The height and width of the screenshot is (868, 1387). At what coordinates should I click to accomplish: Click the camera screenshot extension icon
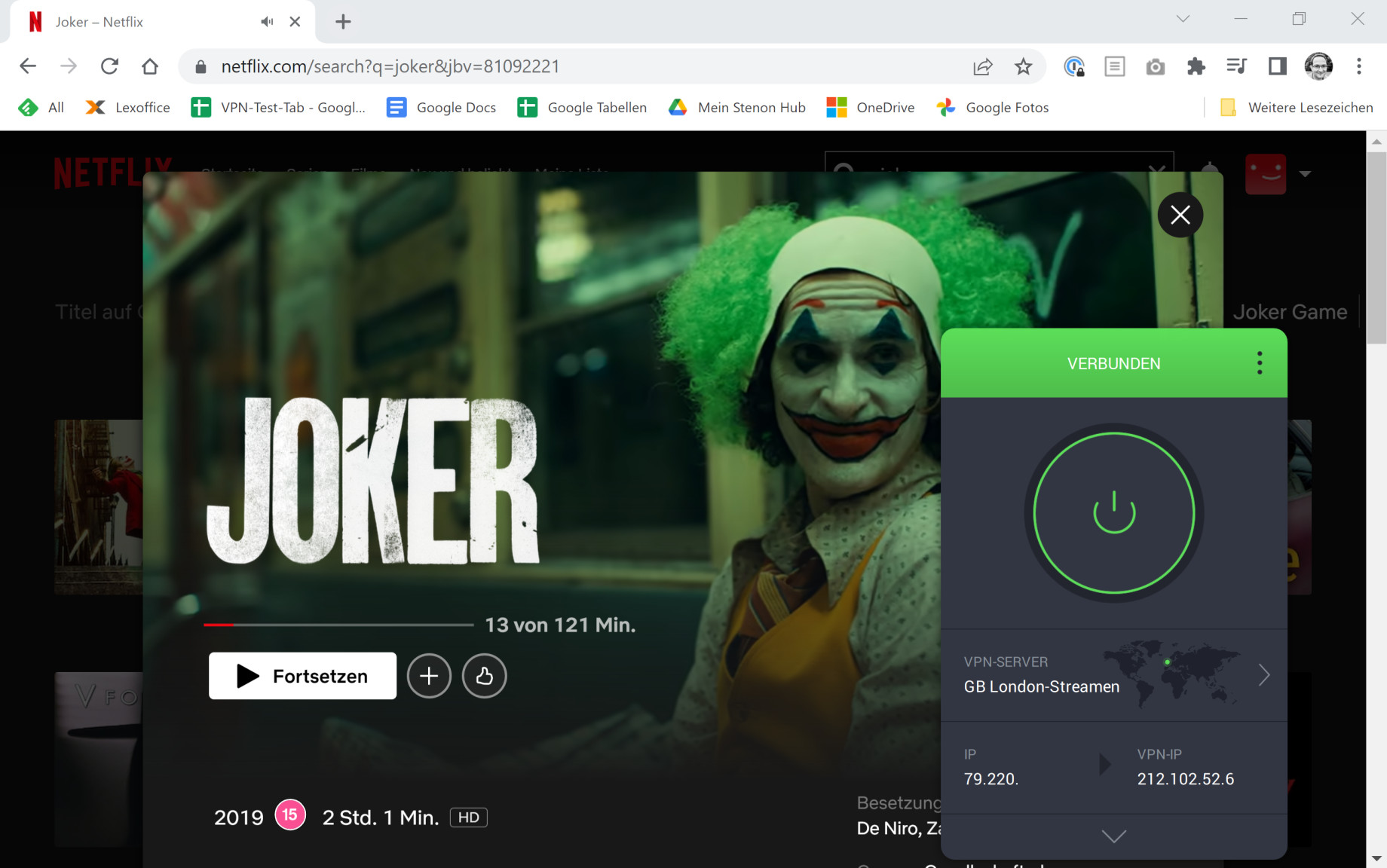[x=1156, y=67]
